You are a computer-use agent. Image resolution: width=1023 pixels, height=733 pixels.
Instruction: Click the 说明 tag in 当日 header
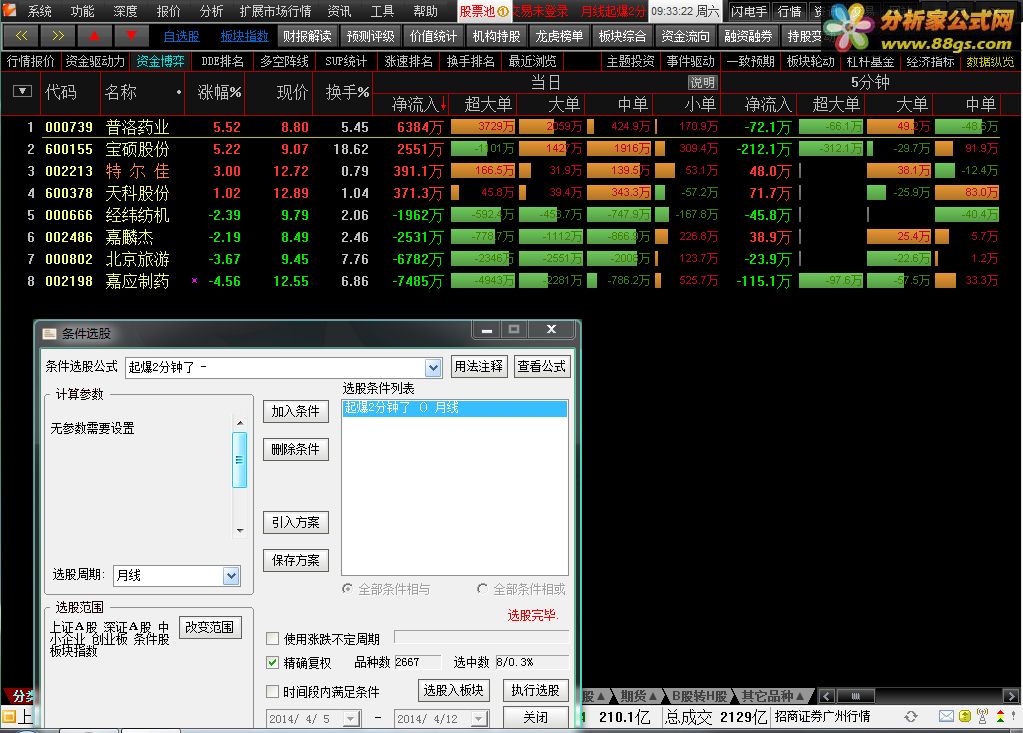click(702, 83)
